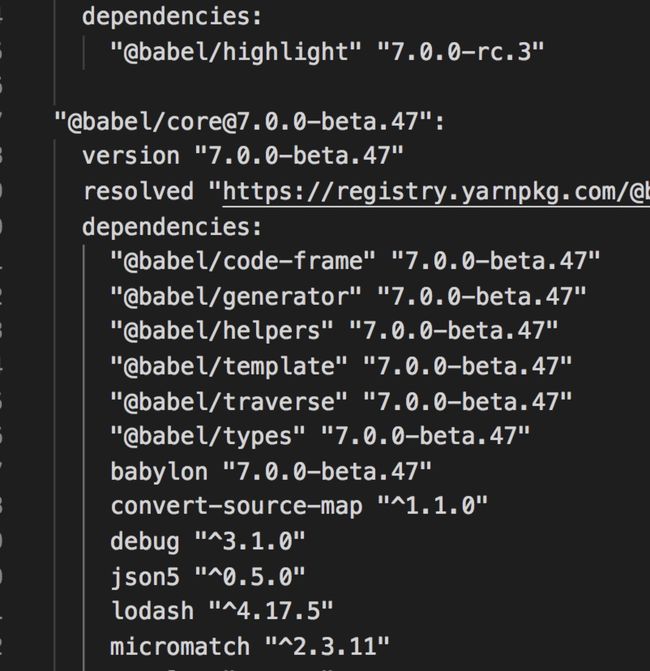Click the dependencies: key under @babel/core

click(x=172, y=227)
